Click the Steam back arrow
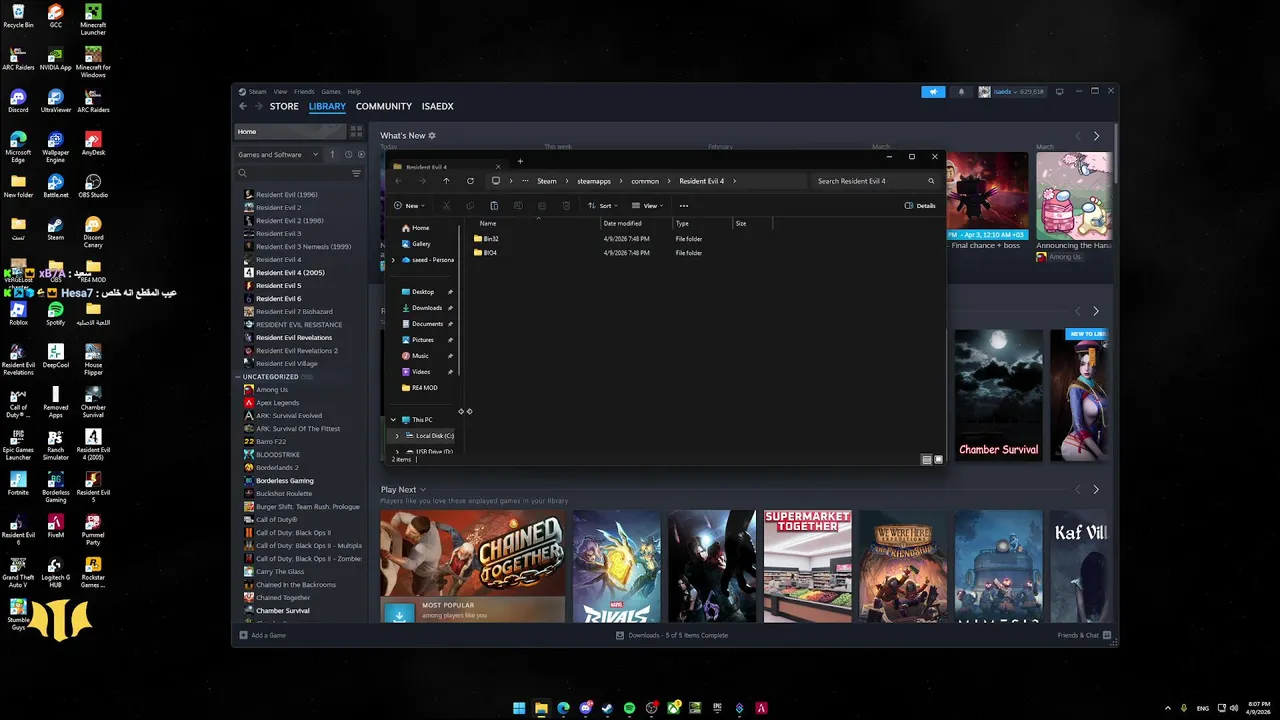1280x720 pixels. [x=242, y=106]
